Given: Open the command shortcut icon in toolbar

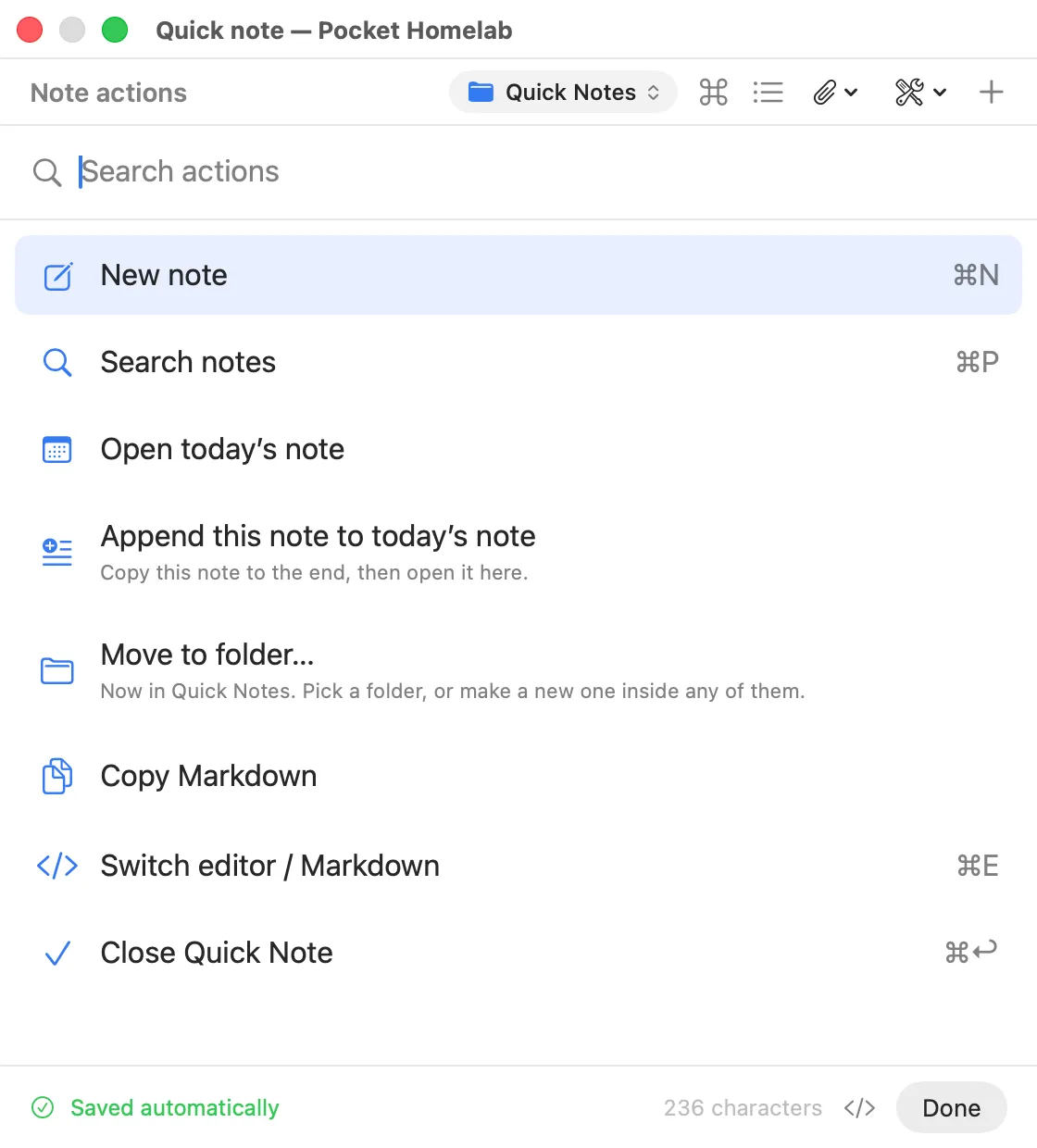Looking at the screenshot, I should (x=713, y=93).
